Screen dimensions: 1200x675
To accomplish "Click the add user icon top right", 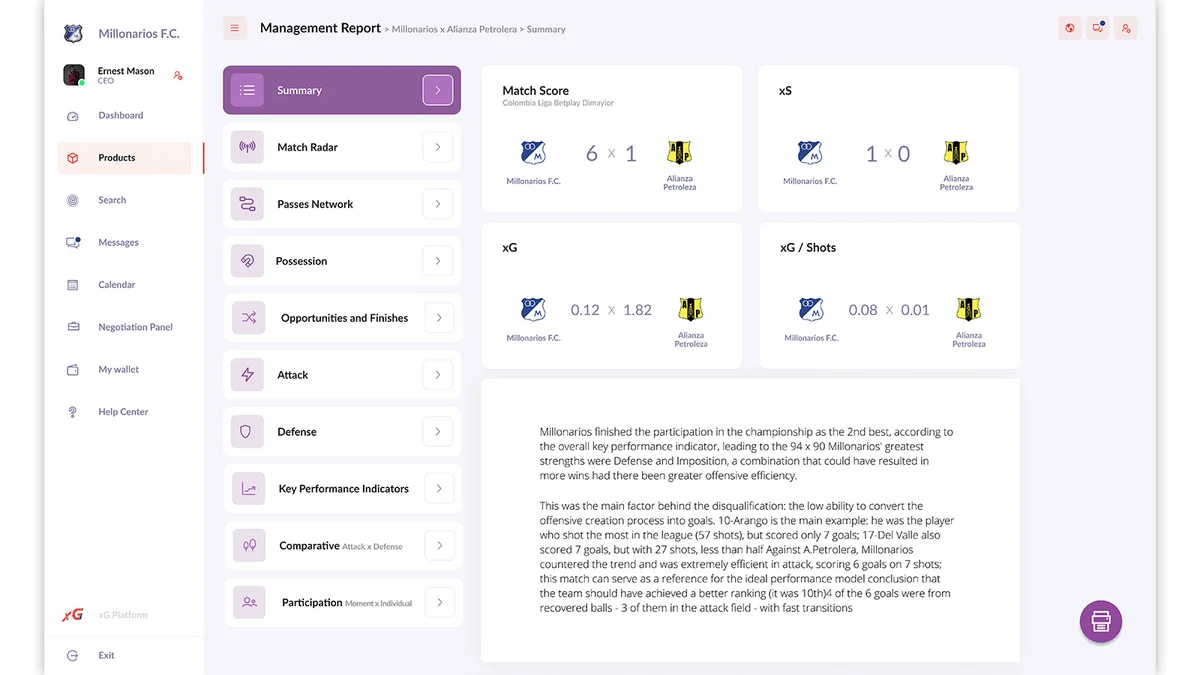I will [x=1125, y=27].
